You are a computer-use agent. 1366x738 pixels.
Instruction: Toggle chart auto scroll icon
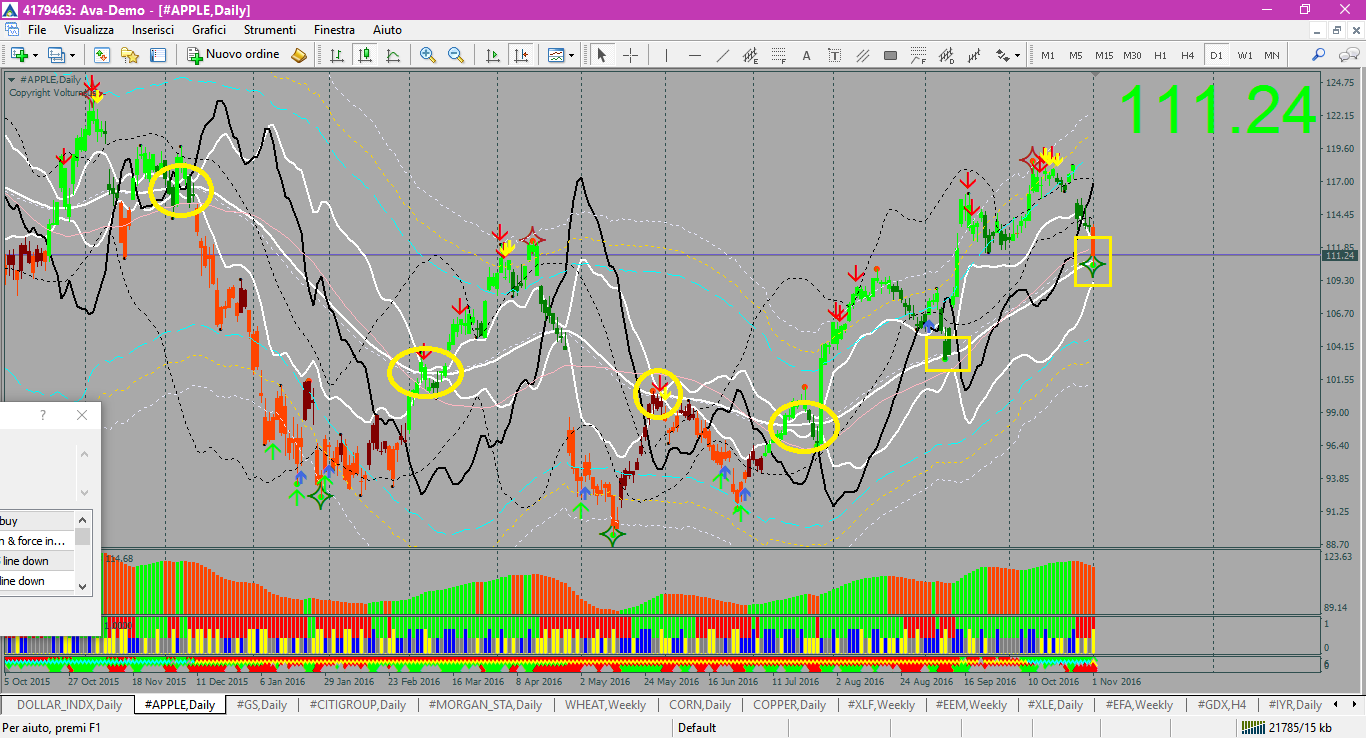pyautogui.click(x=492, y=55)
